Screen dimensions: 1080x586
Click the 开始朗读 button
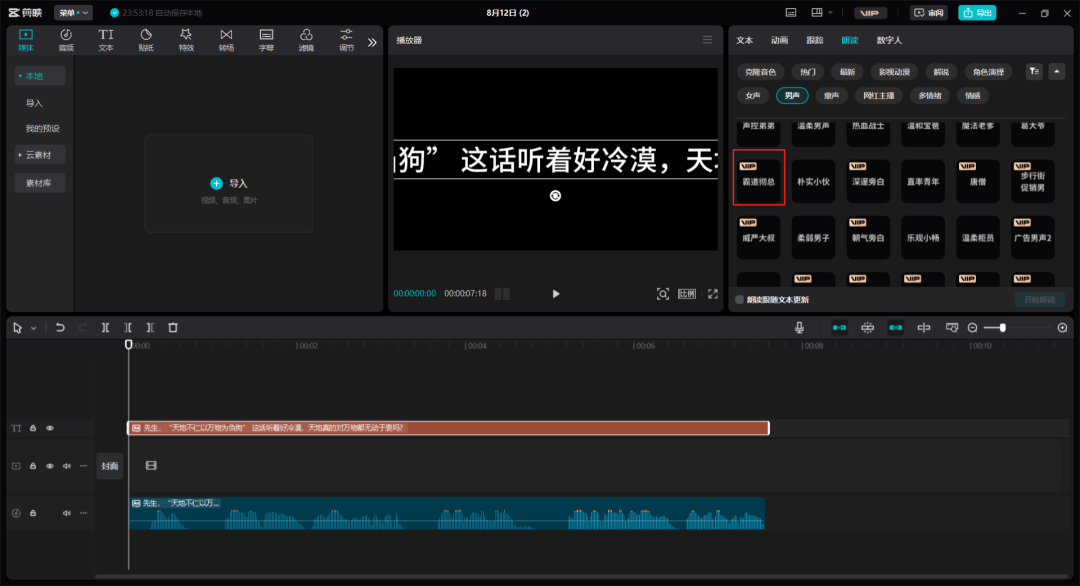(1039, 300)
